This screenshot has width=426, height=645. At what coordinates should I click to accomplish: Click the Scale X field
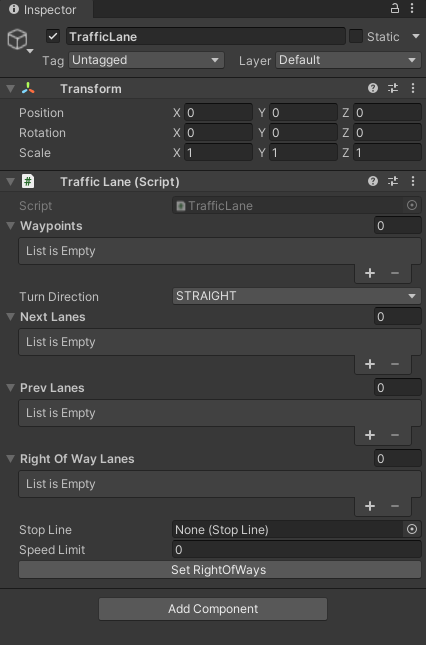point(218,153)
